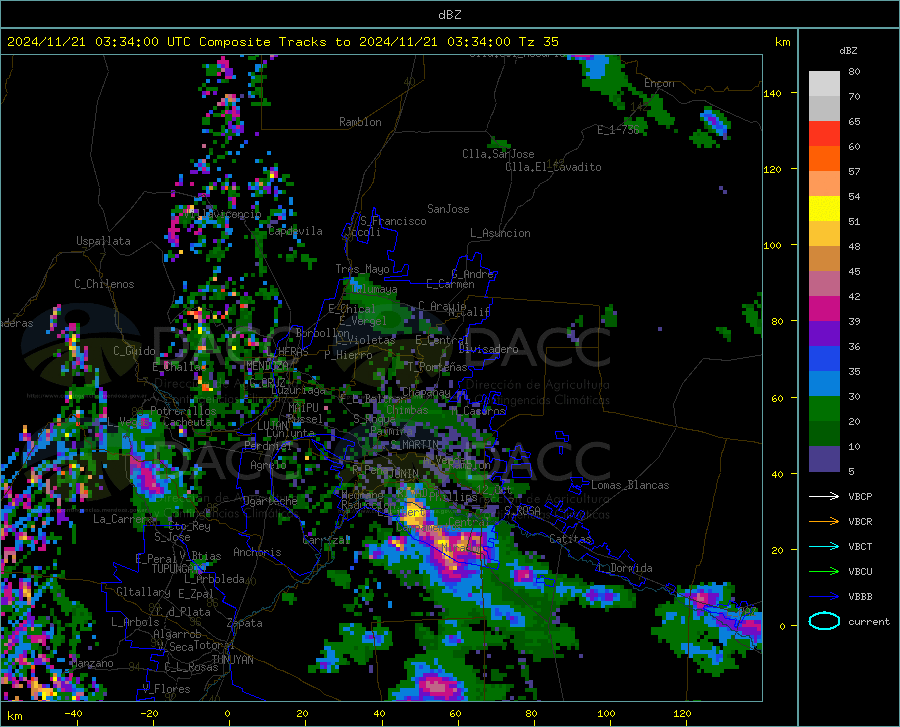Click the orange VBCR arrow in legend

(824, 522)
